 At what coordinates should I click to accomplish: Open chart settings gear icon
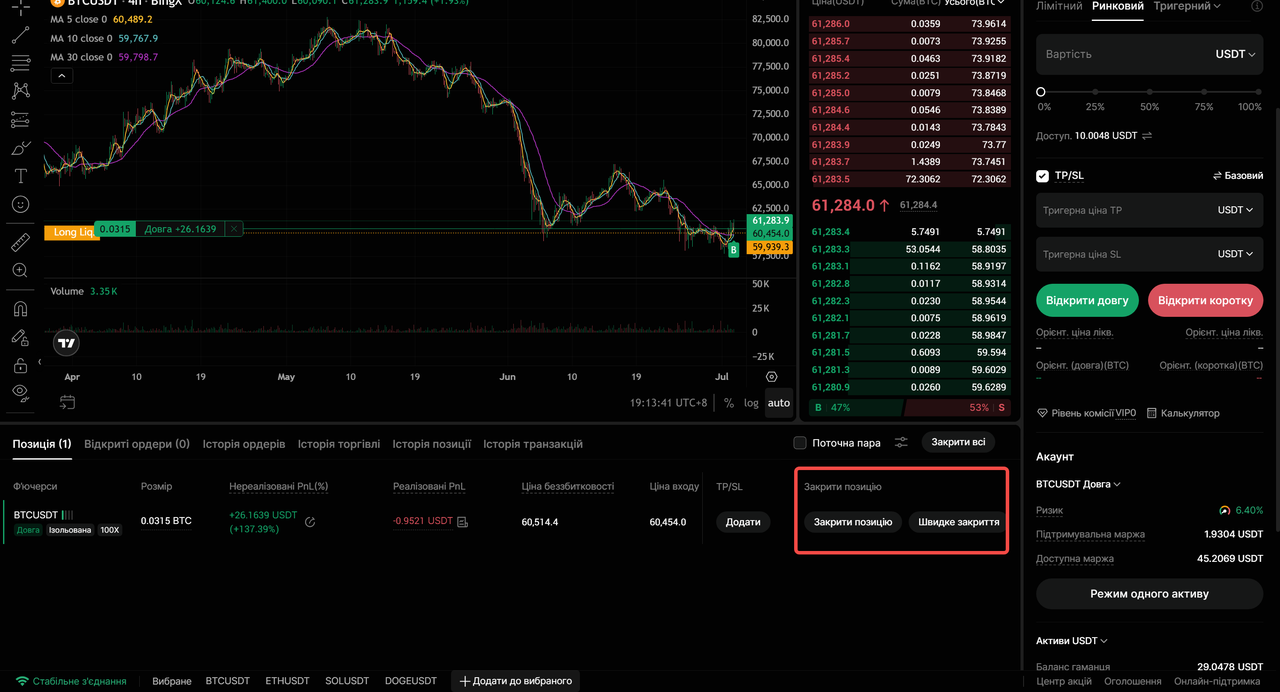(771, 377)
